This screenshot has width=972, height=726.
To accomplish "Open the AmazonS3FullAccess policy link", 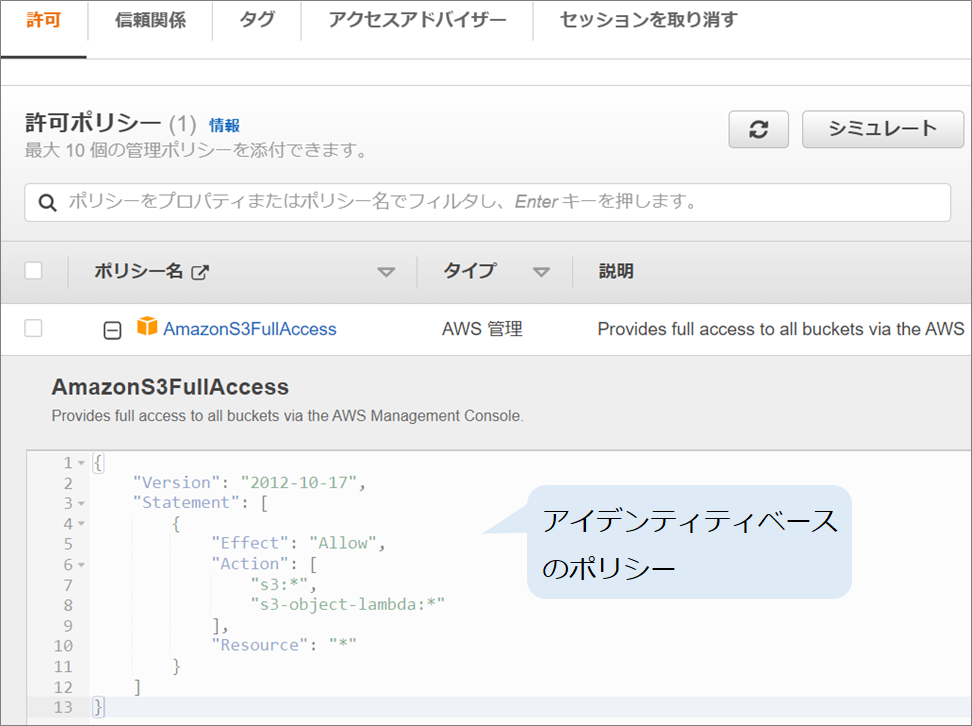I will [250, 328].
